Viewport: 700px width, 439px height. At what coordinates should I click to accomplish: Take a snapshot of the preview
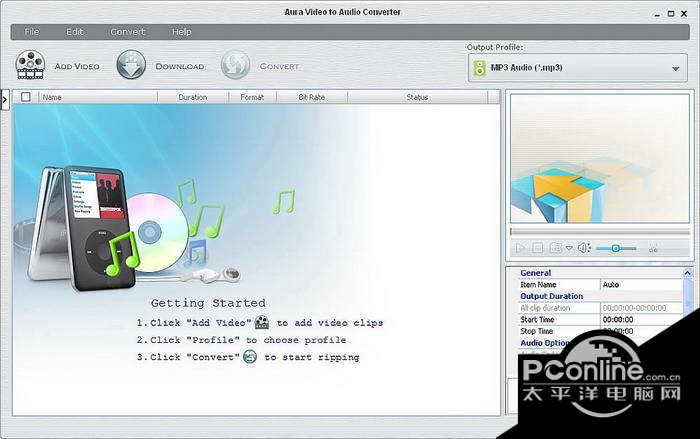[x=556, y=248]
